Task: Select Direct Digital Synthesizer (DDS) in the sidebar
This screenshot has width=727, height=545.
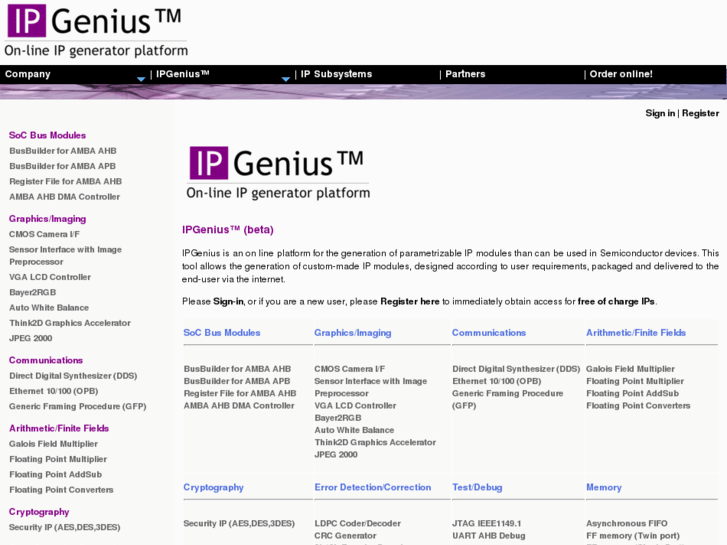Action: click(73, 376)
